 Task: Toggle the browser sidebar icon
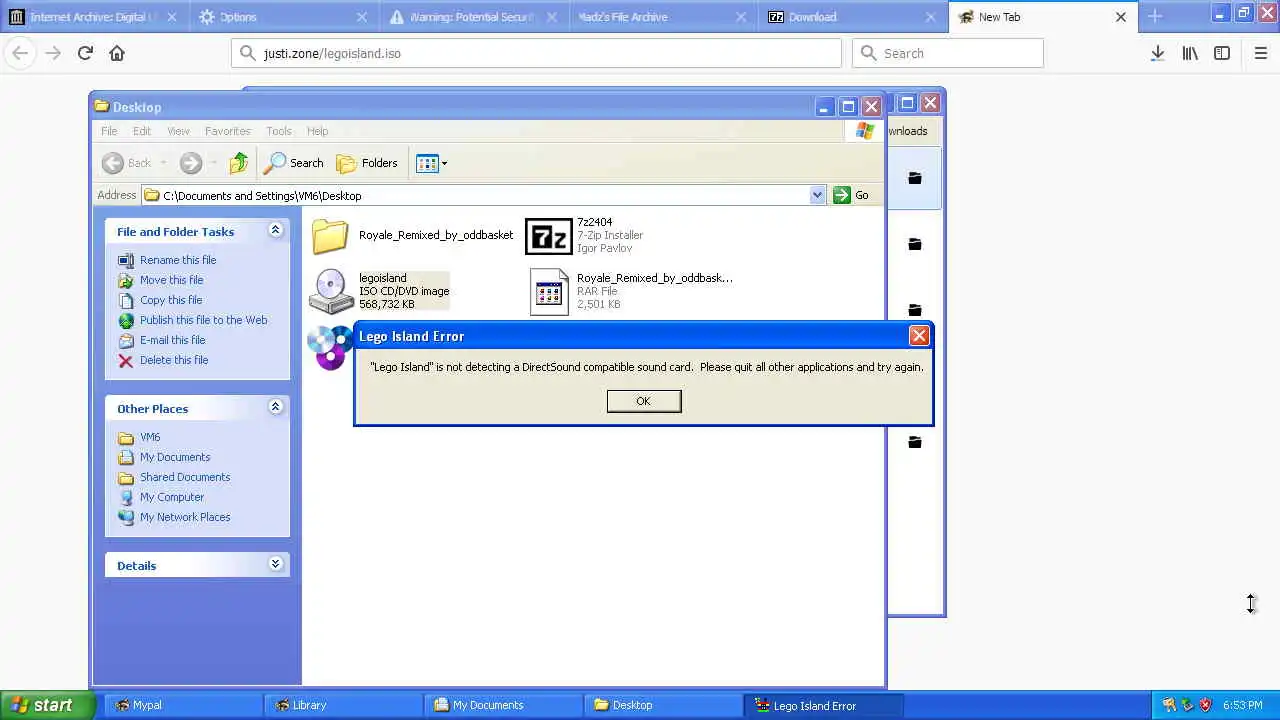1222,53
